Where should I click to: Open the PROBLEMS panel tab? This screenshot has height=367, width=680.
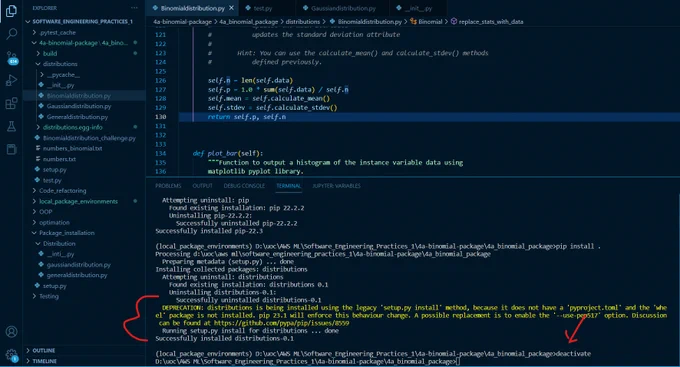168,186
